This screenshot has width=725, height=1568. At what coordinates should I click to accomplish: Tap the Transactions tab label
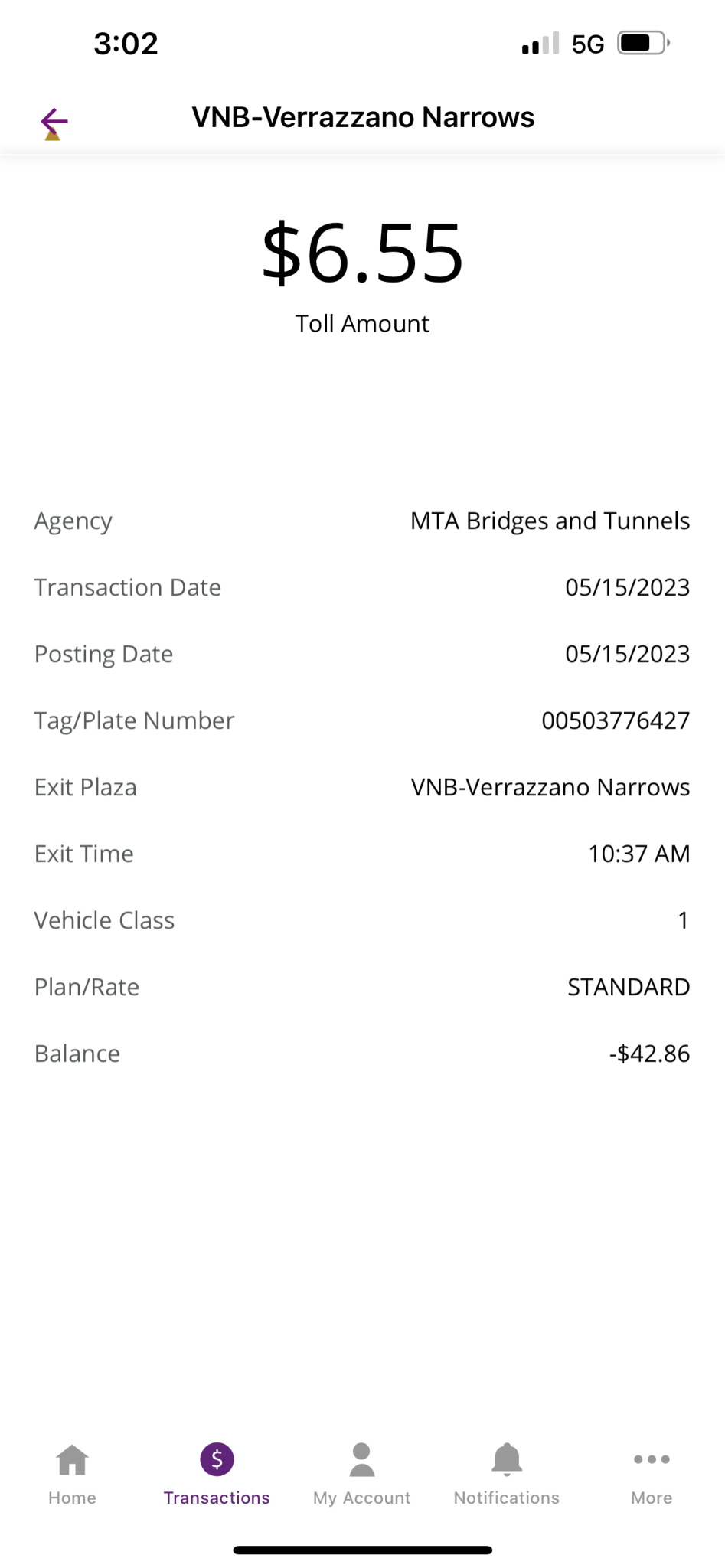click(x=217, y=1498)
